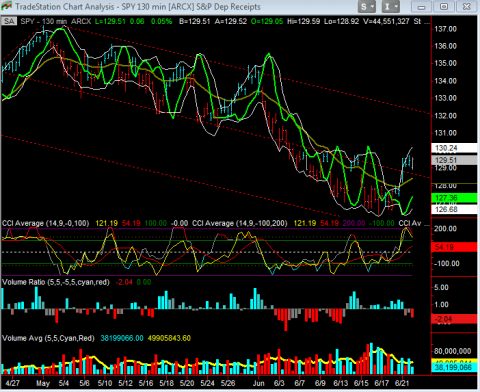Click the 126.68 white price axis marker
Viewport: 480px width, 392px height.
[454, 209]
